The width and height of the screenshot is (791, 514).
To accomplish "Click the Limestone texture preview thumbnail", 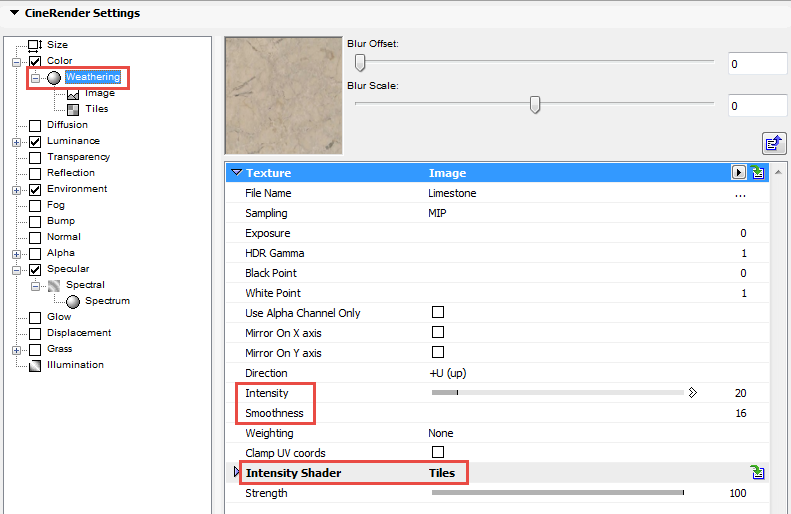I will click(x=284, y=95).
